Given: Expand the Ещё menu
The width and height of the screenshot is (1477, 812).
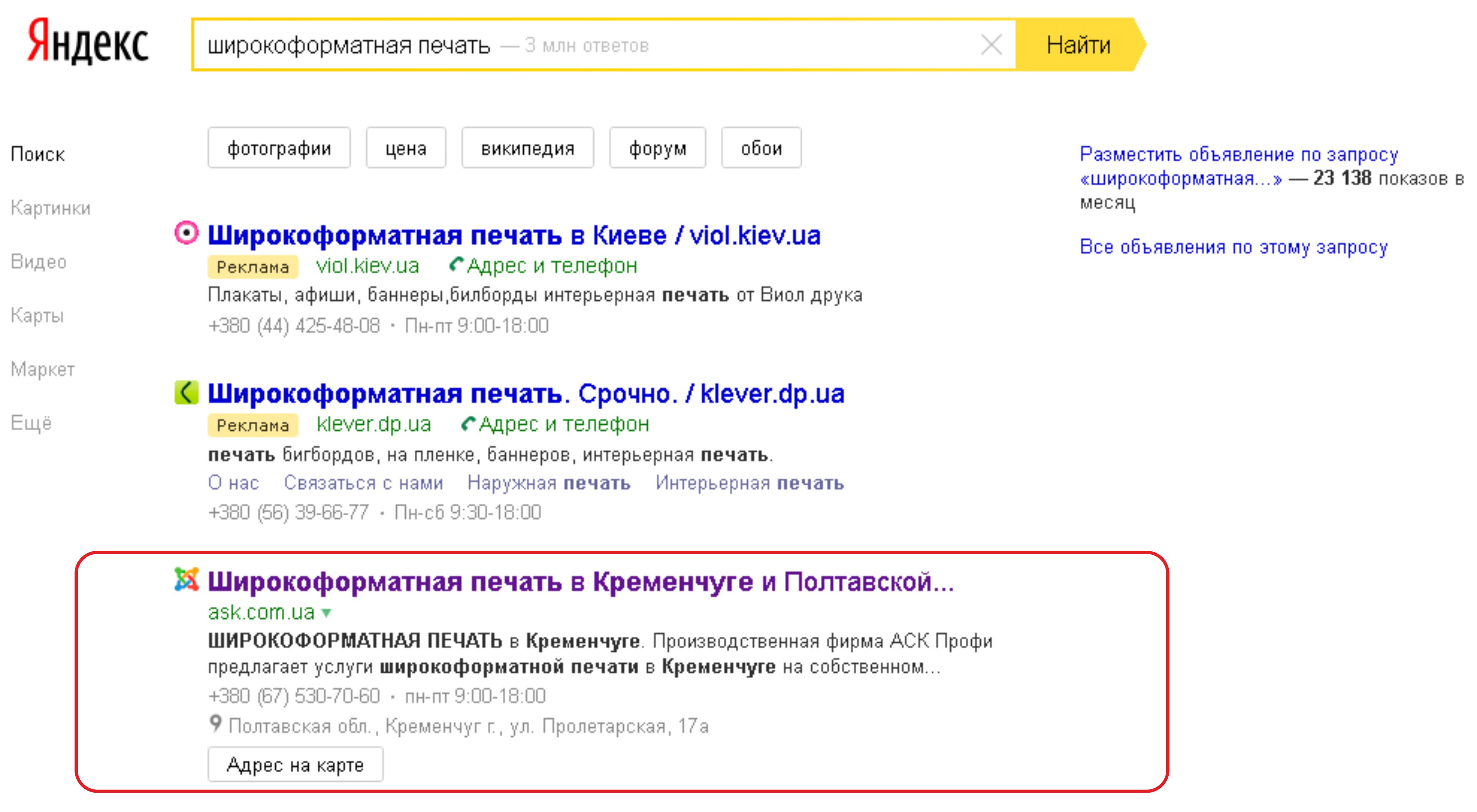Looking at the screenshot, I should (31, 423).
